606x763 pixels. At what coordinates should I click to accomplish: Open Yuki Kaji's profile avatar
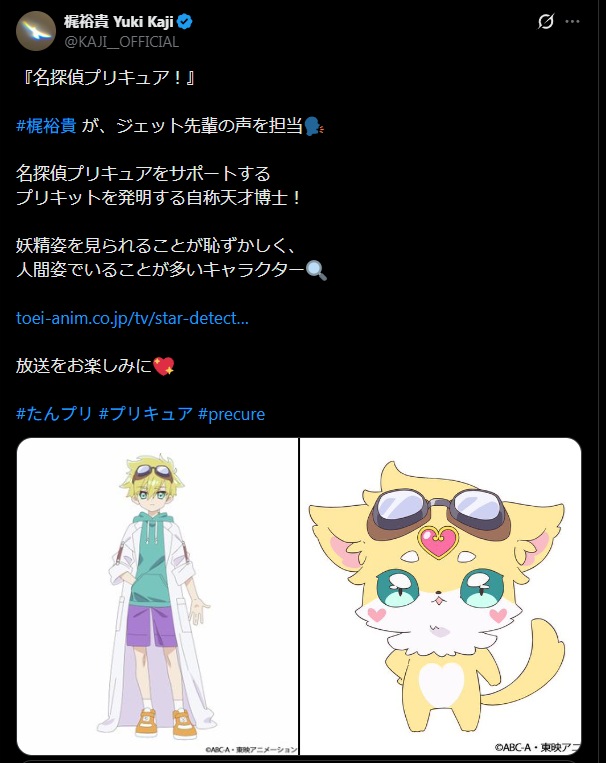point(36,31)
